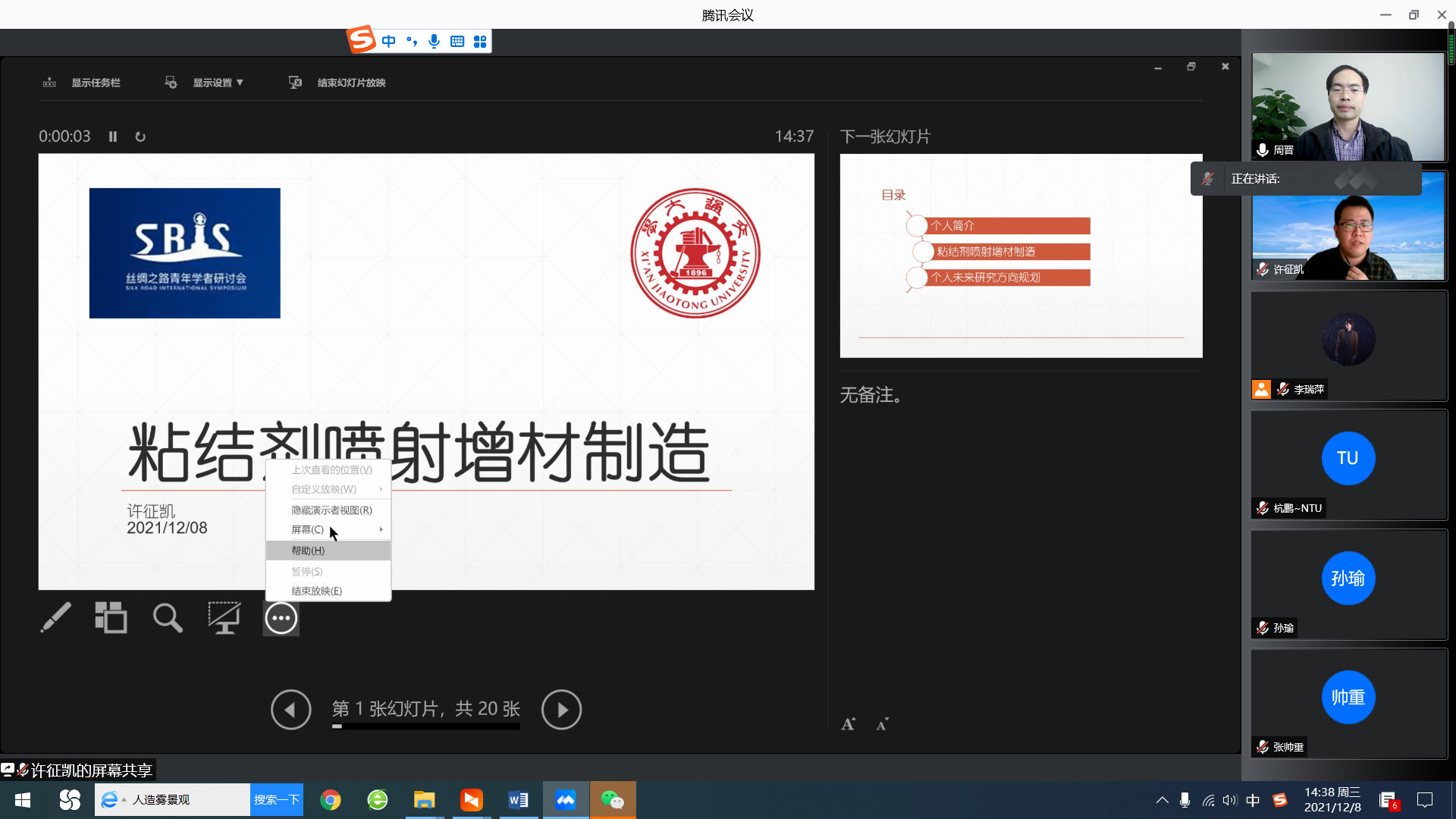Image resolution: width=1456 pixels, height=819 pixels.
Task: Toggle Sogou Chinese input mode
Action: [x=389, y=41]
